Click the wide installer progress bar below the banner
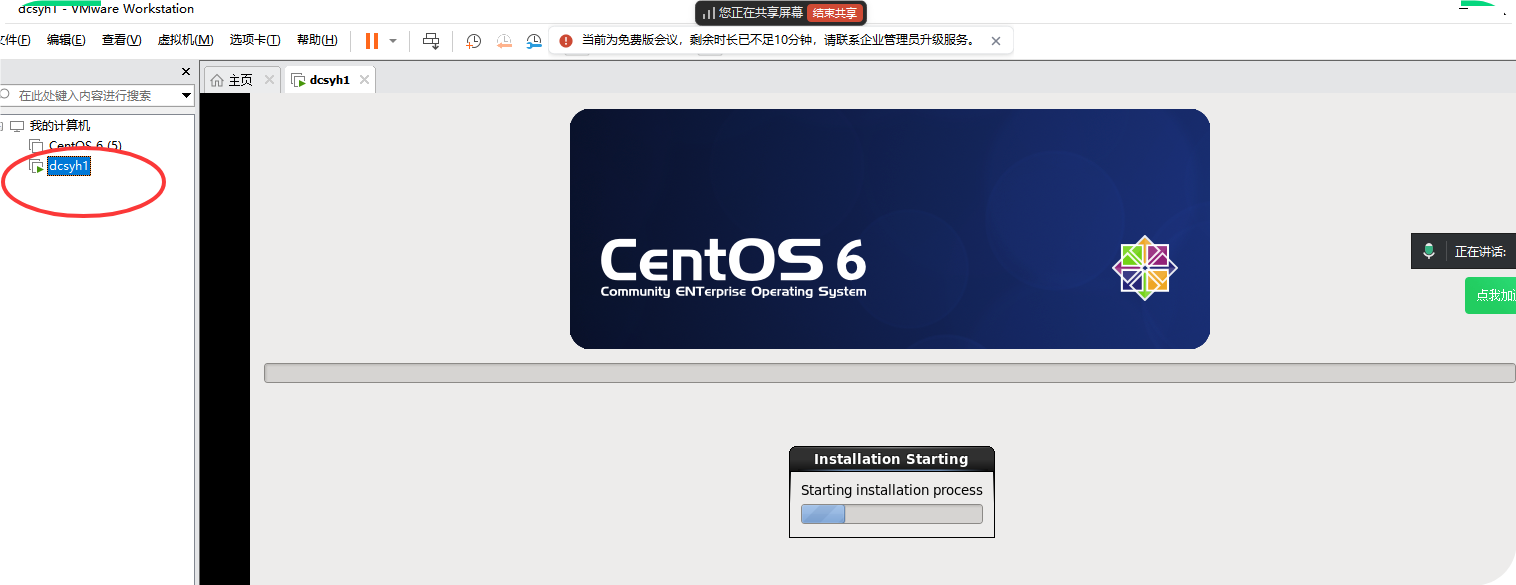 (x=889, y=373)
